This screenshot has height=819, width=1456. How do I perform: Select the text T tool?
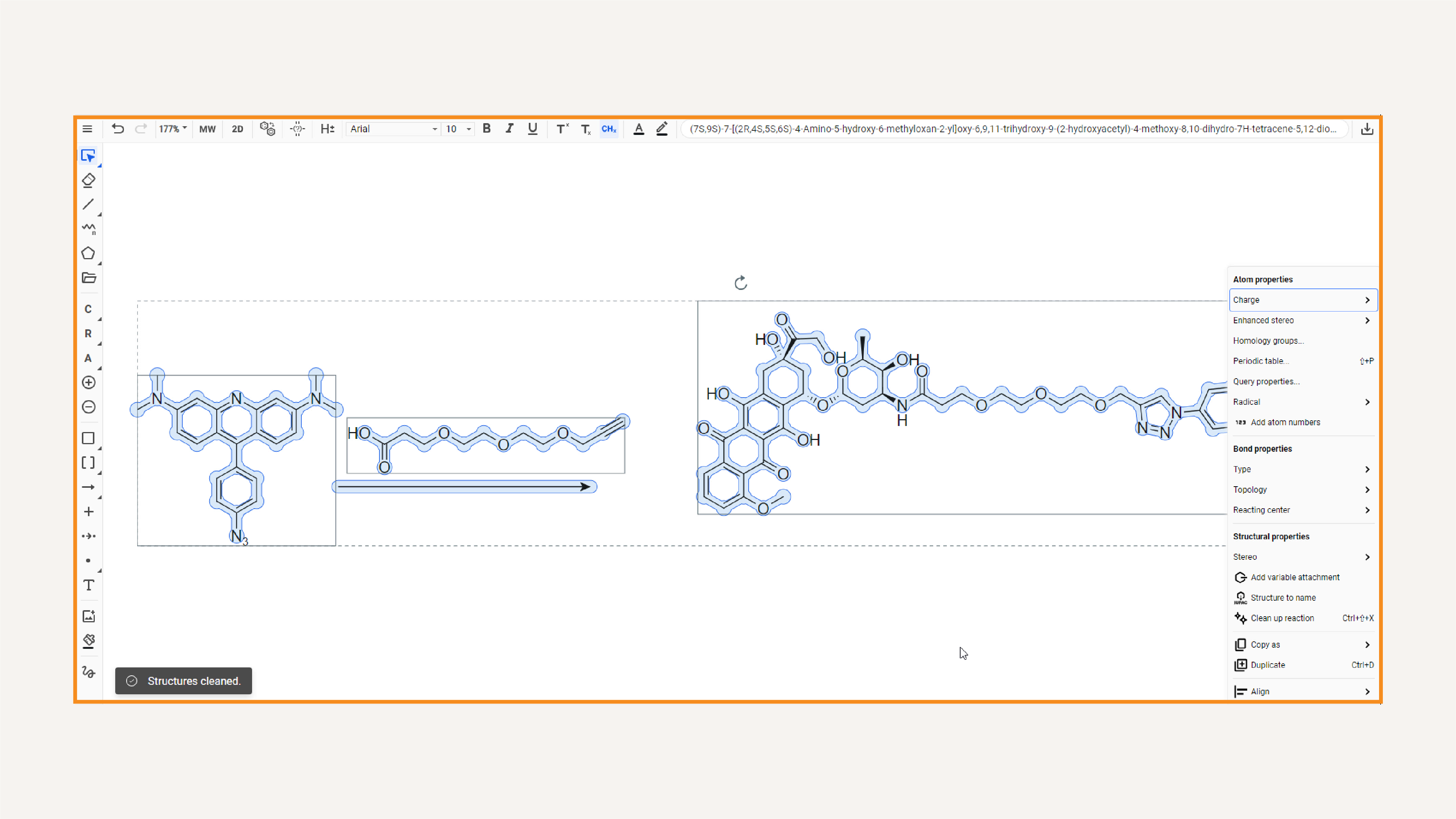[88, 585]
